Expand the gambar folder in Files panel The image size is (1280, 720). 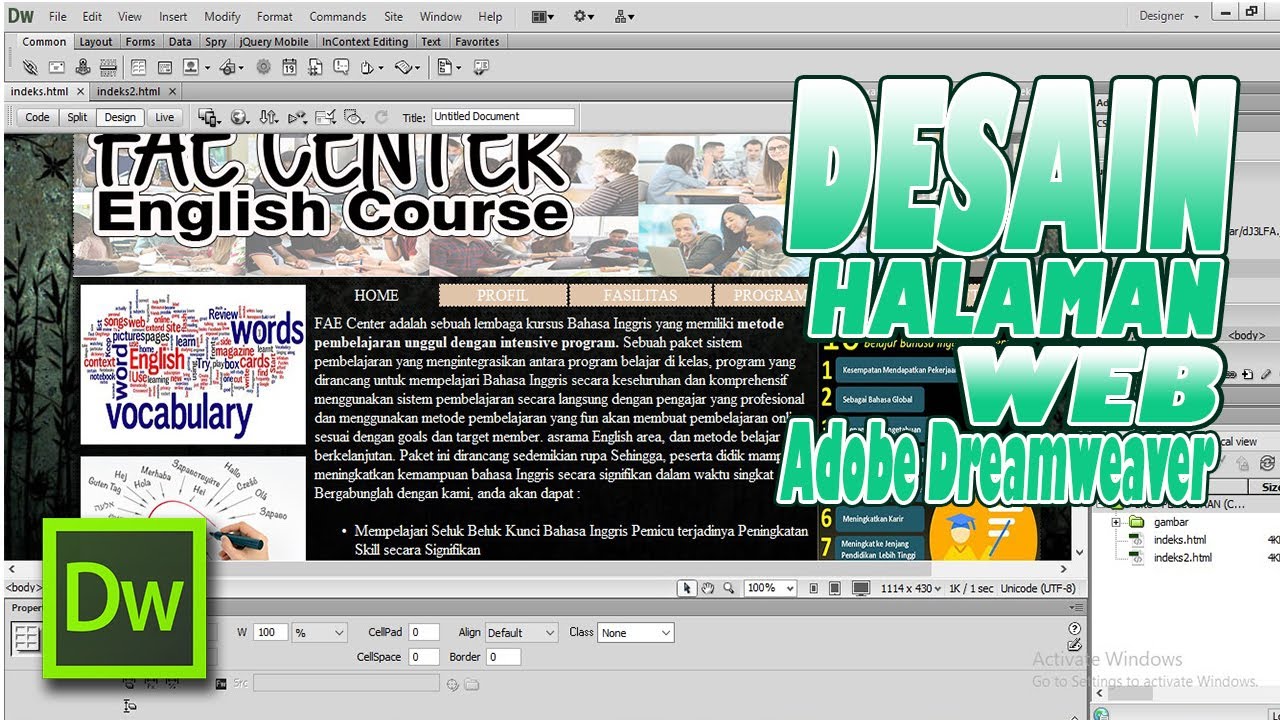click(x=1116, y=522)
